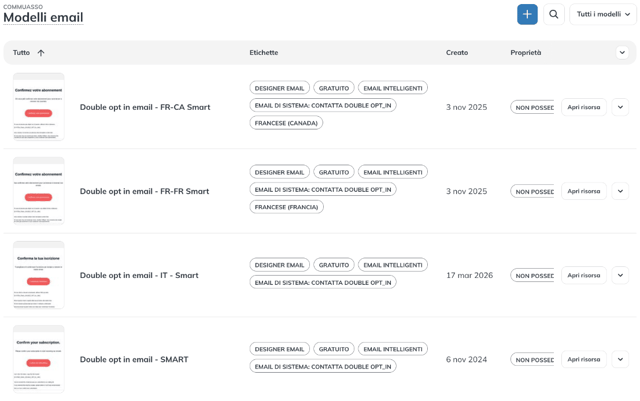Click EMAIL INTELLIGENTI tag in FR-FR row

point(393,172)
